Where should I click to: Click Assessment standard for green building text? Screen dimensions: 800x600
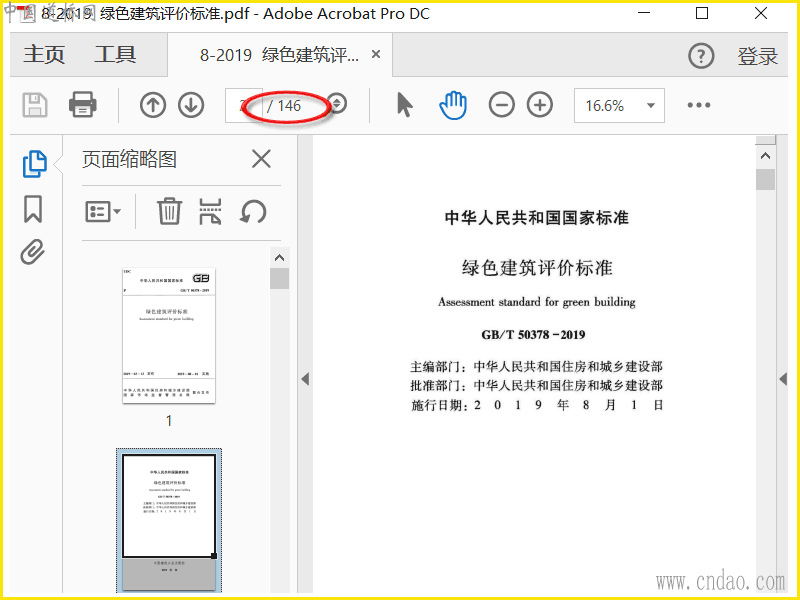pos(537,302)
